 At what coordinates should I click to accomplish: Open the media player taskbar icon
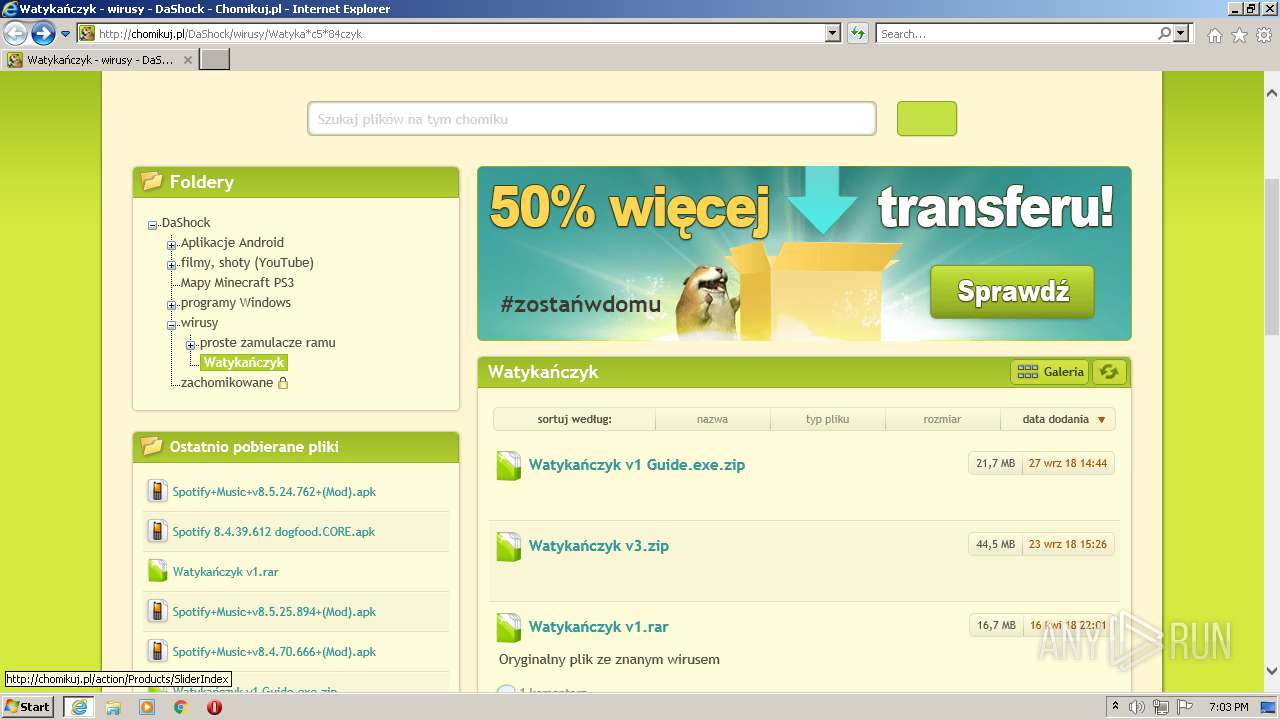[x=147, y=707]
